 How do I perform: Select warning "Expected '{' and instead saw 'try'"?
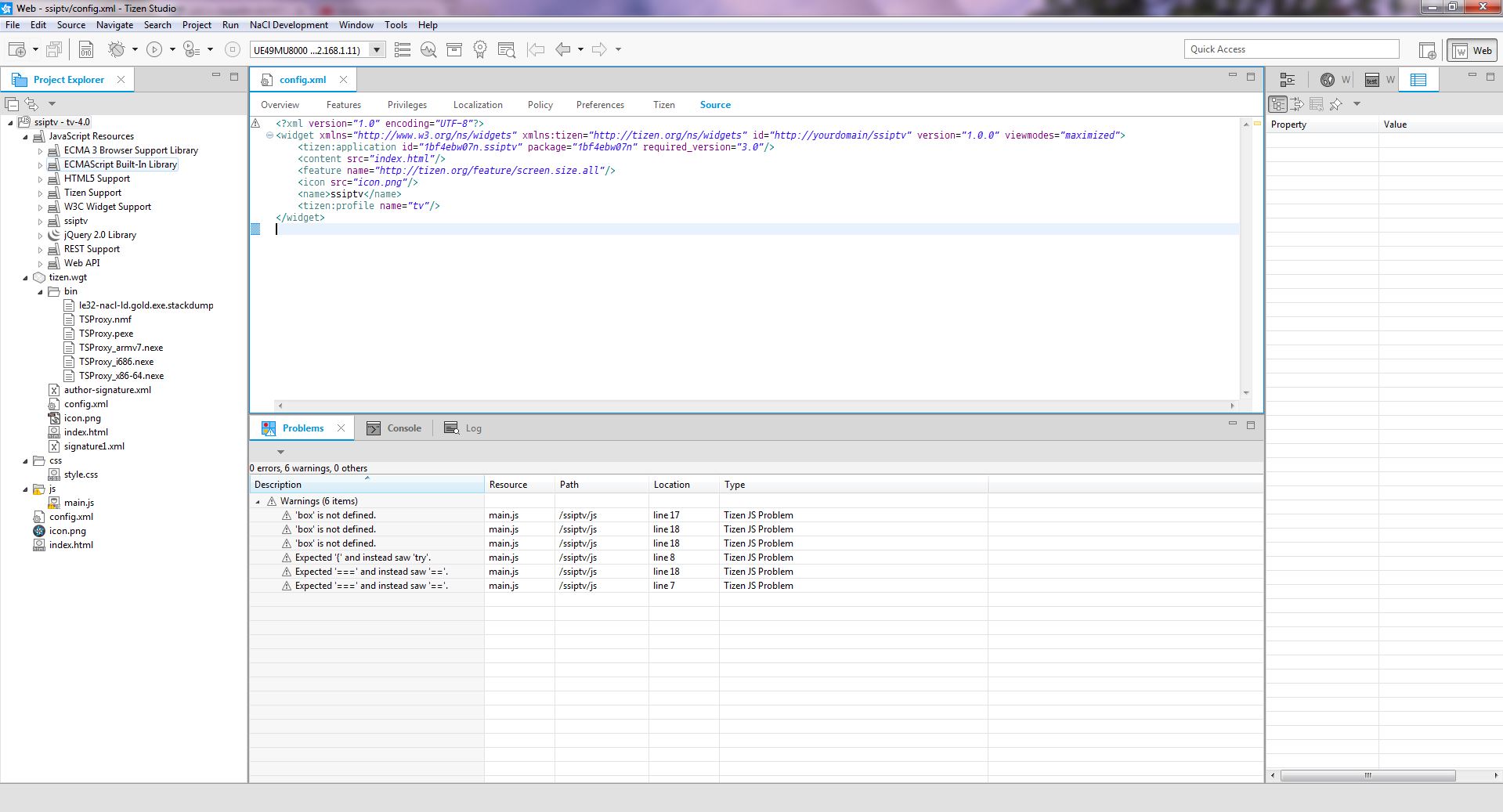point(363,558)
